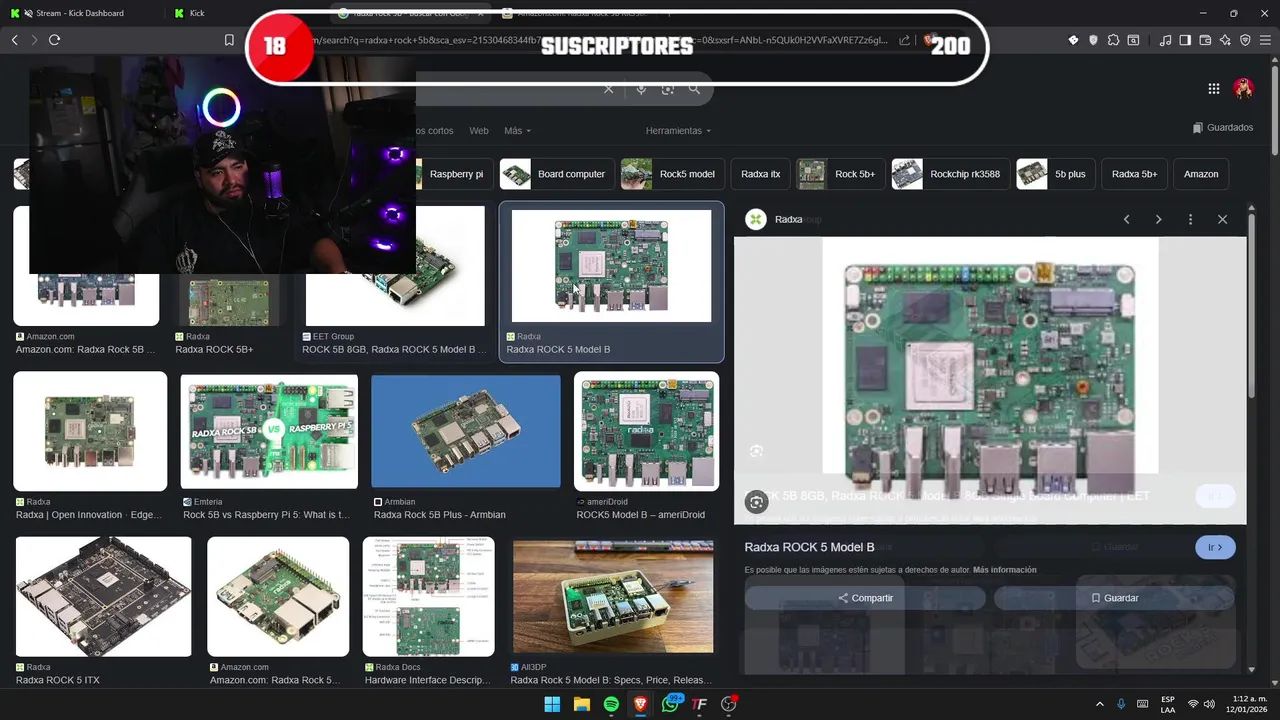Screen dimensions: 1280x720
Task: Close the image preview panel
Action: [1222, 219]
